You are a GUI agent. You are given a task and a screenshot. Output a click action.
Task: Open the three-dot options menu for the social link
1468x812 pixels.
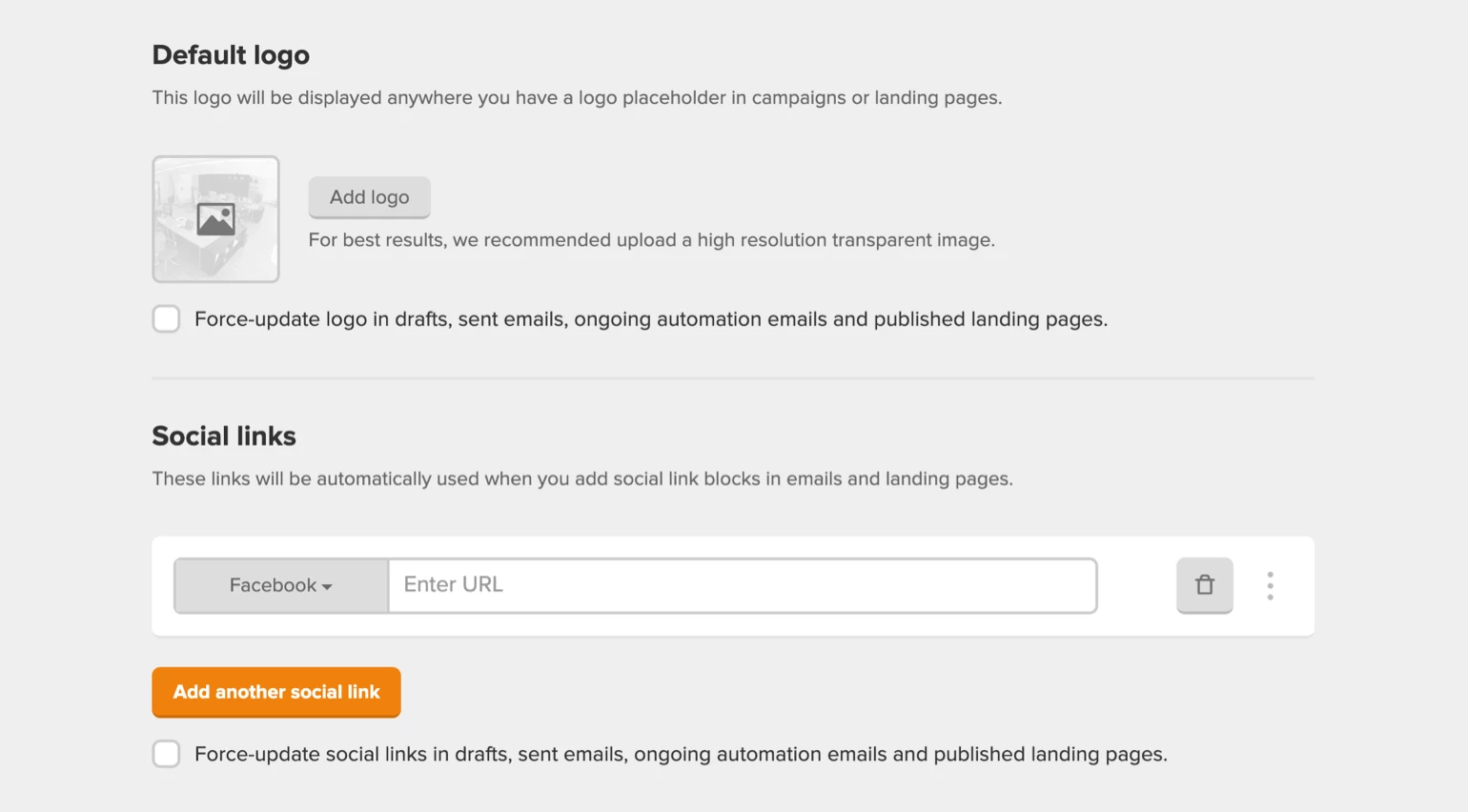pyautogui.click(x=1270, y=585)
